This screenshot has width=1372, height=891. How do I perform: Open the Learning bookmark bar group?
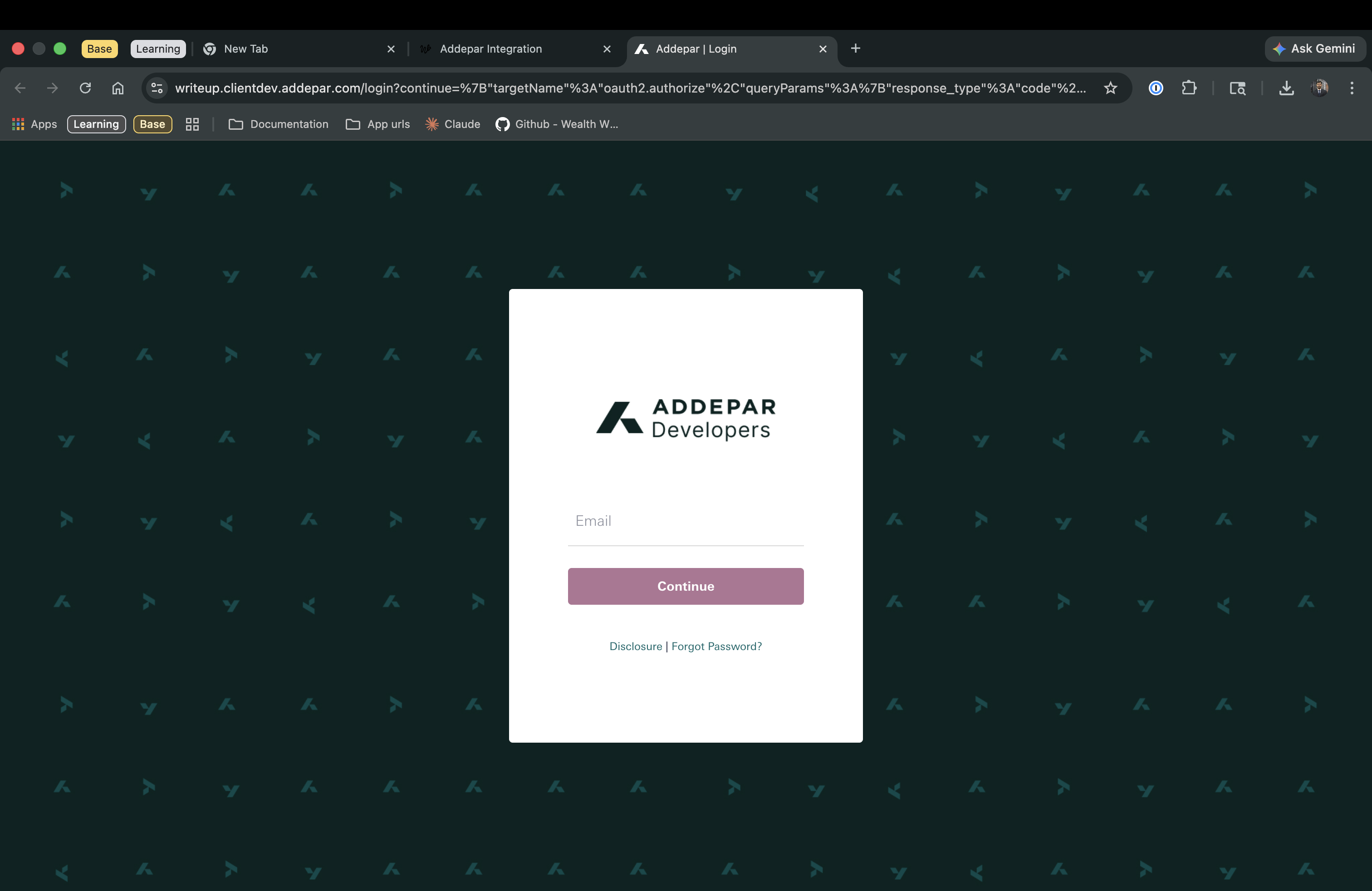coord(96,124)
